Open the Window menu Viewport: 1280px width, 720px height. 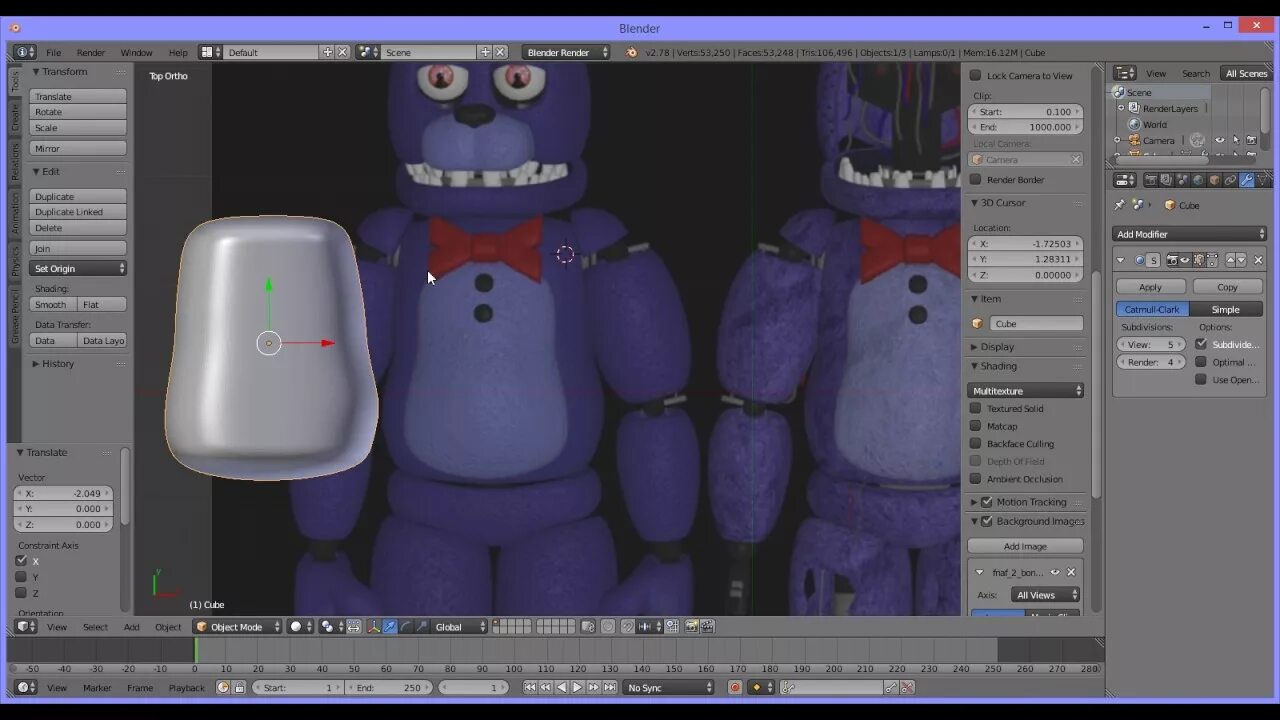tap(136, 52)
